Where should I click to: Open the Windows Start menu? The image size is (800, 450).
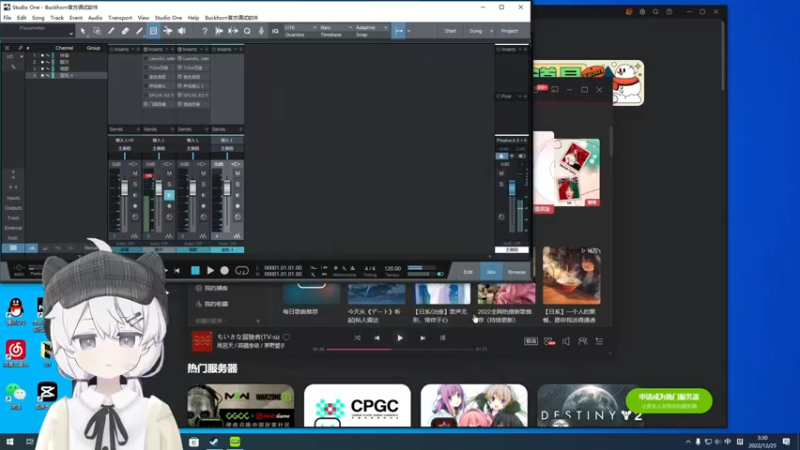click(x=9, y=441)
